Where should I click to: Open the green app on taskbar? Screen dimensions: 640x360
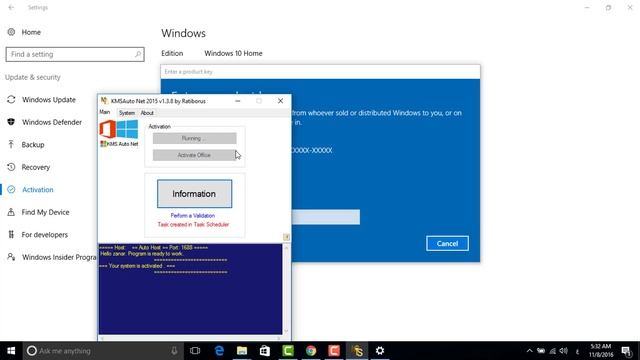point(288,351)
